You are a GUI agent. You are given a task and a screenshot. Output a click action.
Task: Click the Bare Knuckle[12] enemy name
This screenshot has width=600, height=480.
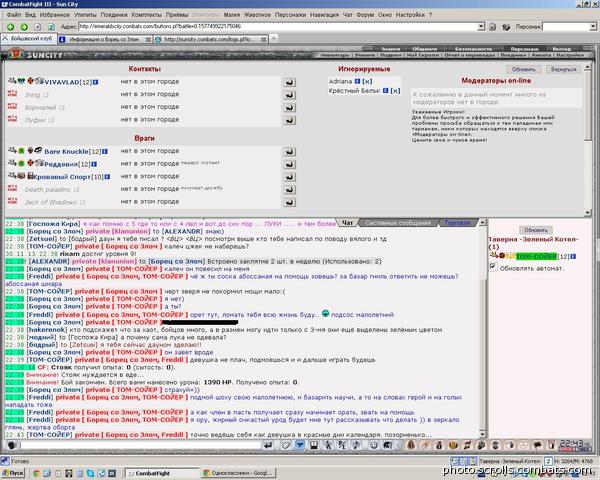[72, 152]
